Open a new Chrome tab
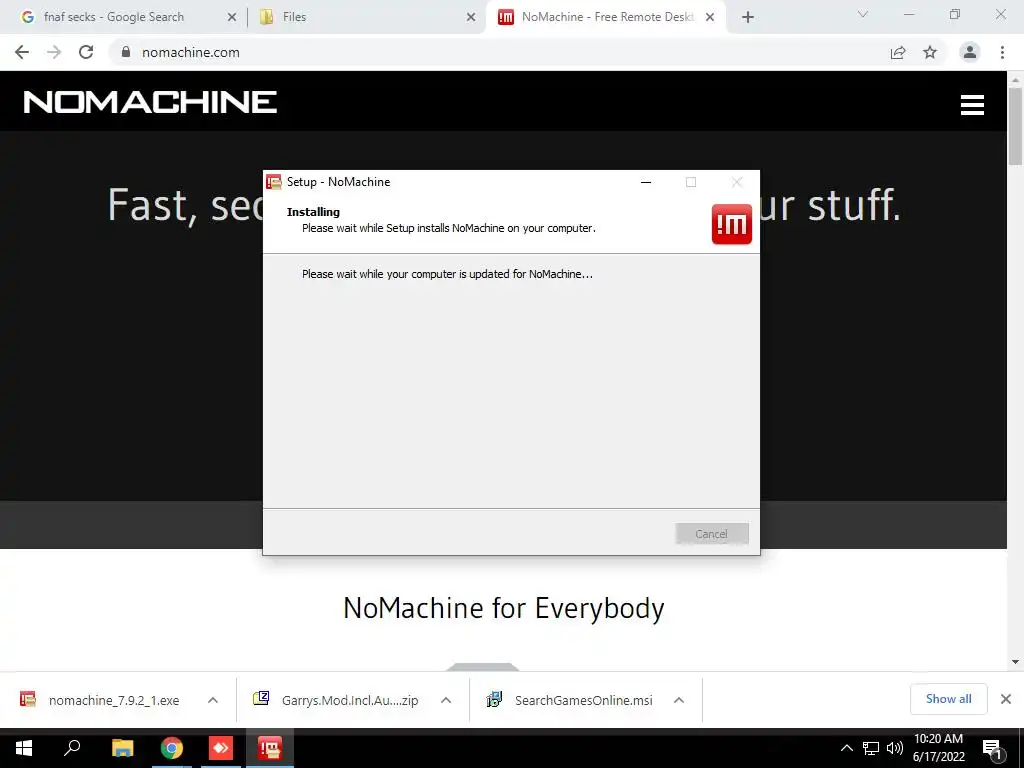Viewport: 1024px width, 768px height. click(x=748, y=17)
